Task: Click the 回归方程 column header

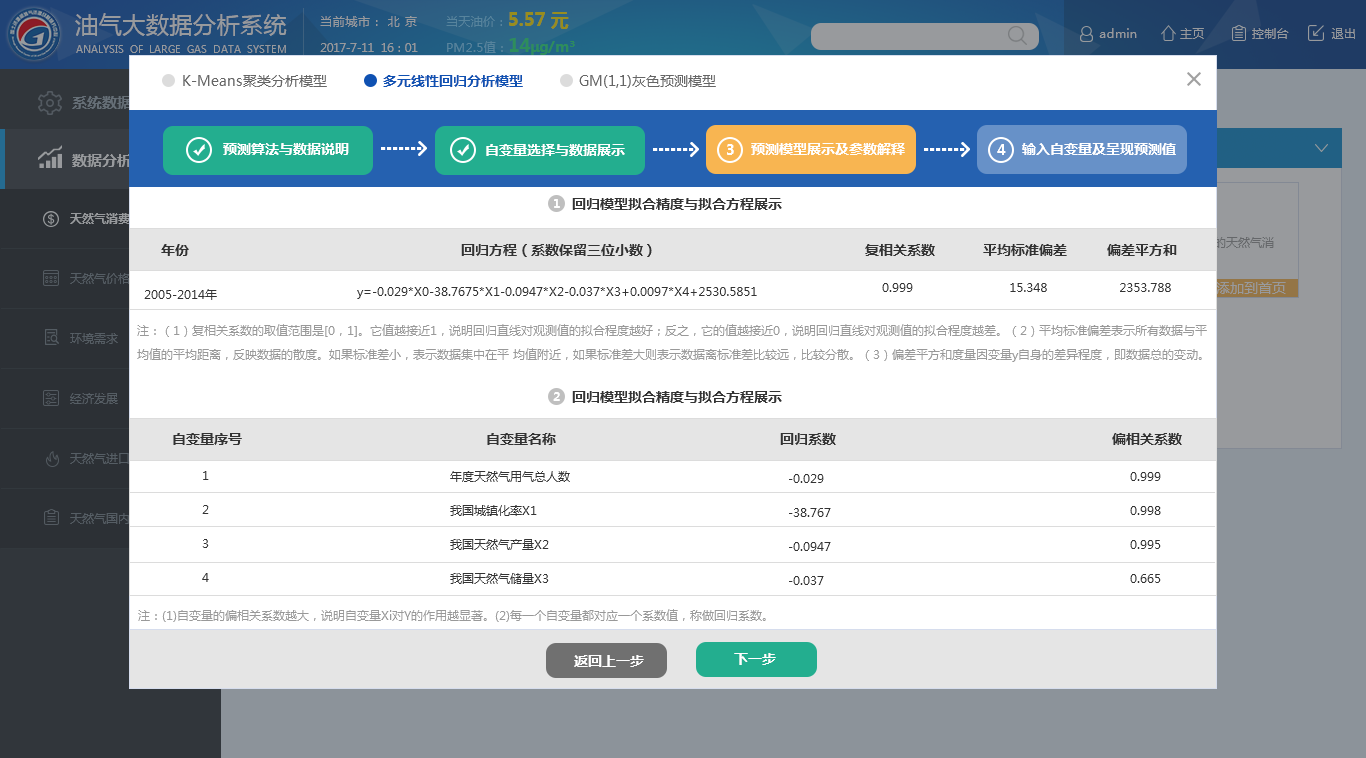Action: (557, 250)
